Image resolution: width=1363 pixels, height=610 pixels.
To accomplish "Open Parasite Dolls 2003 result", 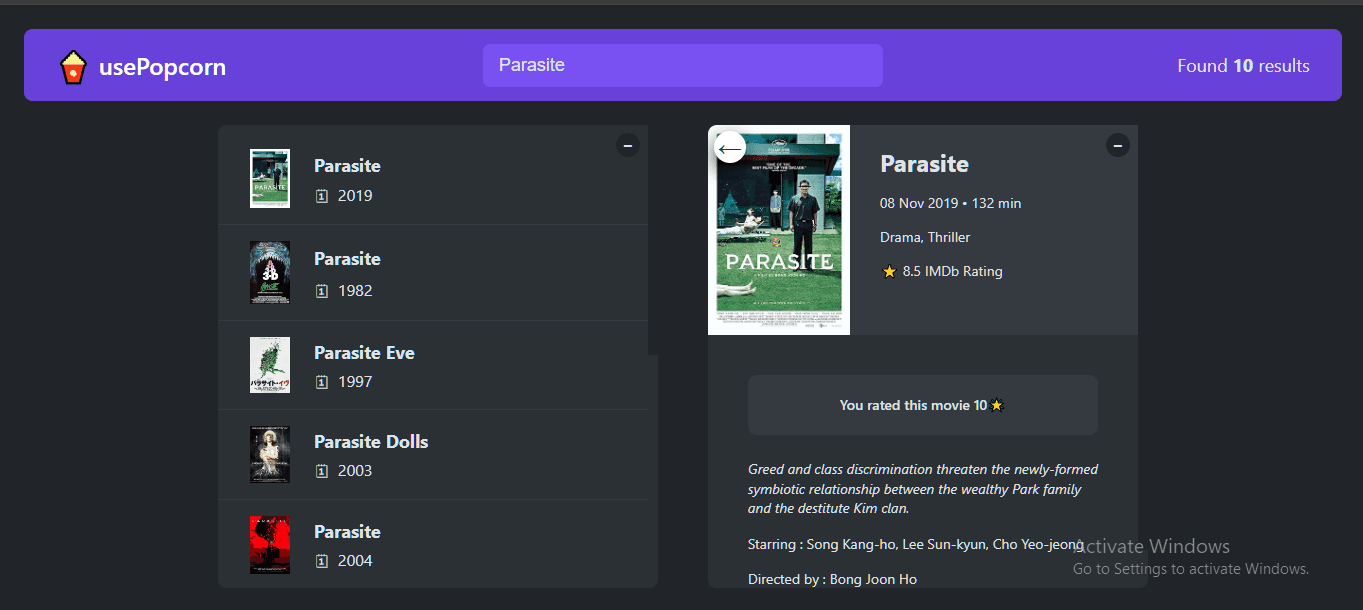I will click(x=371, y=442).
